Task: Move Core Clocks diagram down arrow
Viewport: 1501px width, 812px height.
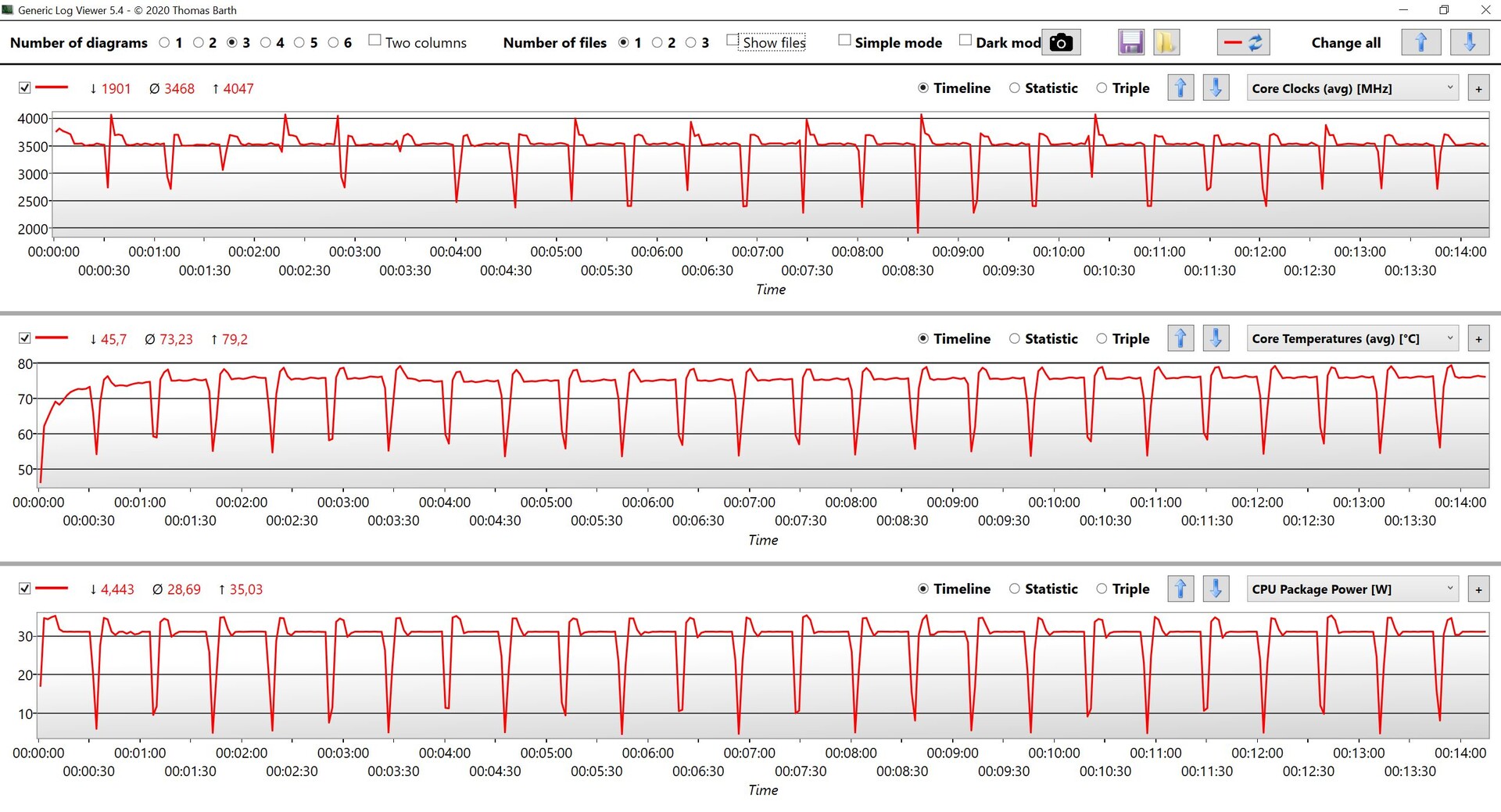Action: tap(1216, 88)
